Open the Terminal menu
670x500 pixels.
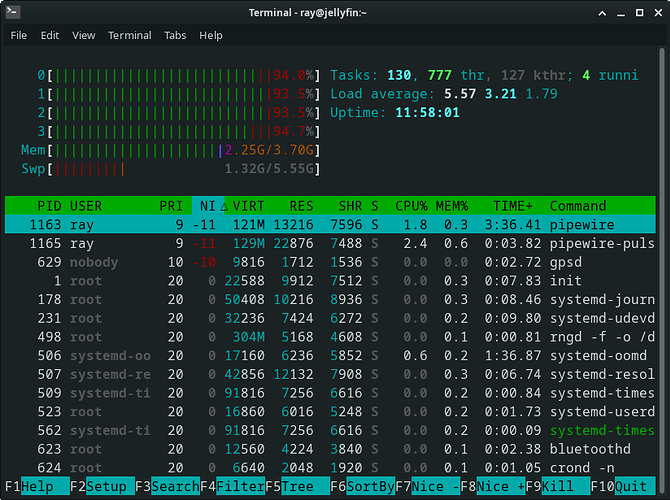[x=130, y=35]
